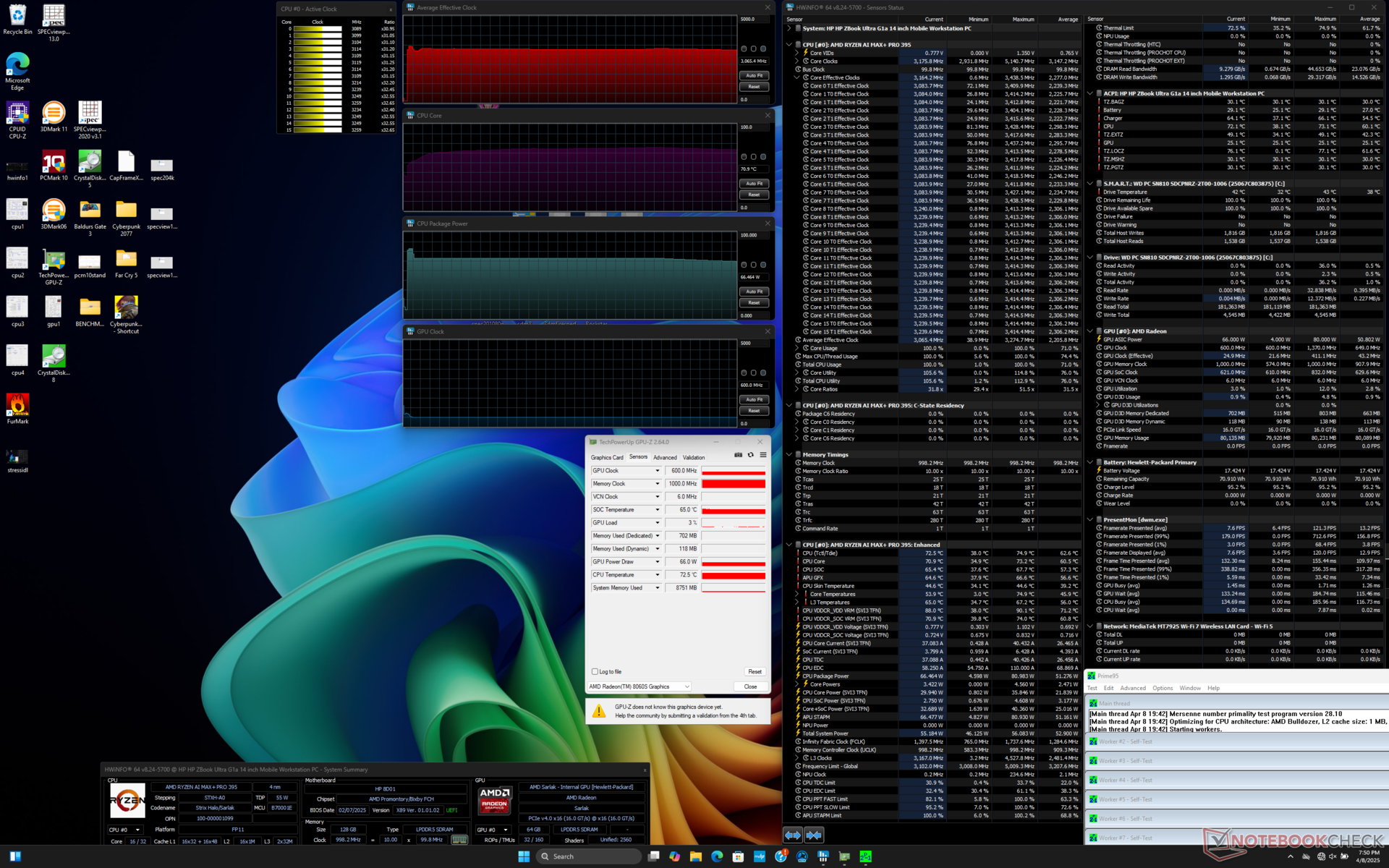Switch to the Graphics Card tab
The height and width of the screenshot is (868, 1389).
tap(606, 457)
